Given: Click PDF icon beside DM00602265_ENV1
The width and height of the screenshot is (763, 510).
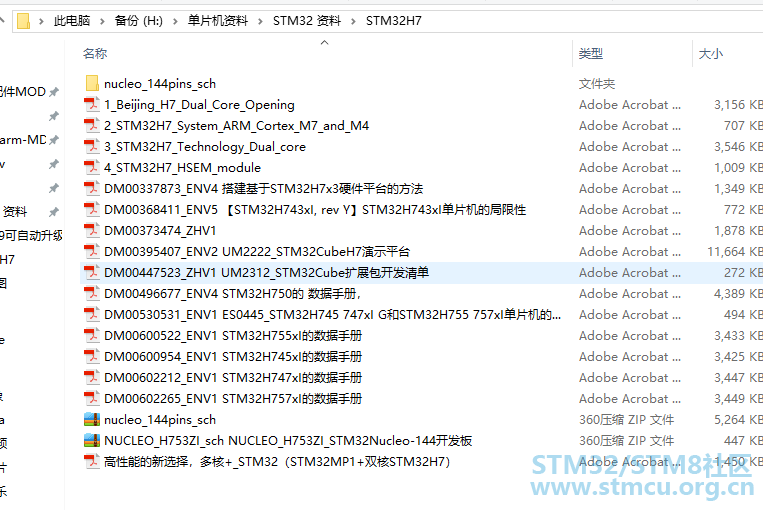Looking at the screenshot, I should pos(91,398).
